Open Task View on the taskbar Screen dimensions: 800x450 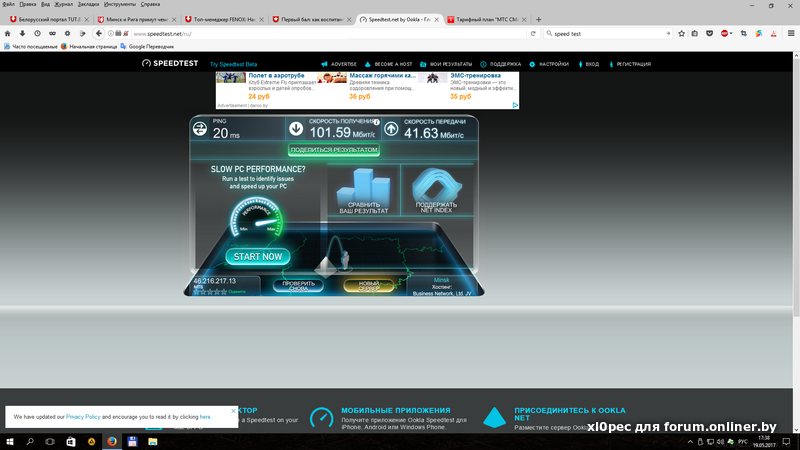click(x=50, y=442)
